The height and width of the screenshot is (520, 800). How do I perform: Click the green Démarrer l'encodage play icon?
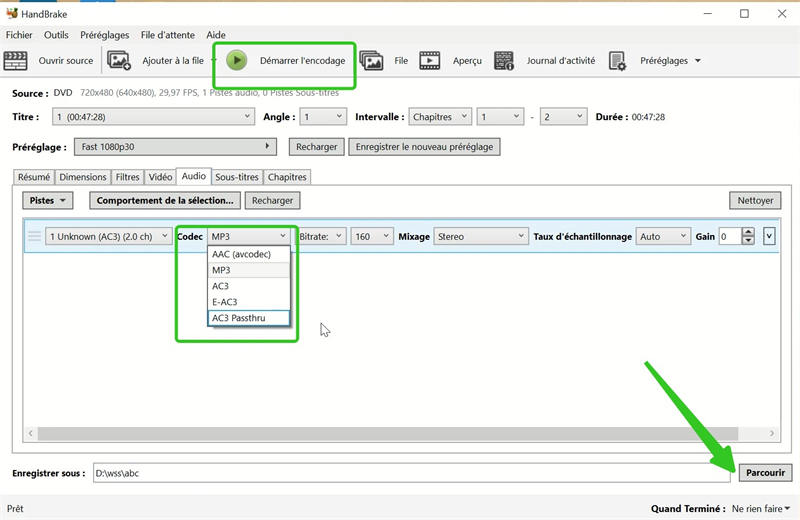pyautogui.click(x=237, y=60)
